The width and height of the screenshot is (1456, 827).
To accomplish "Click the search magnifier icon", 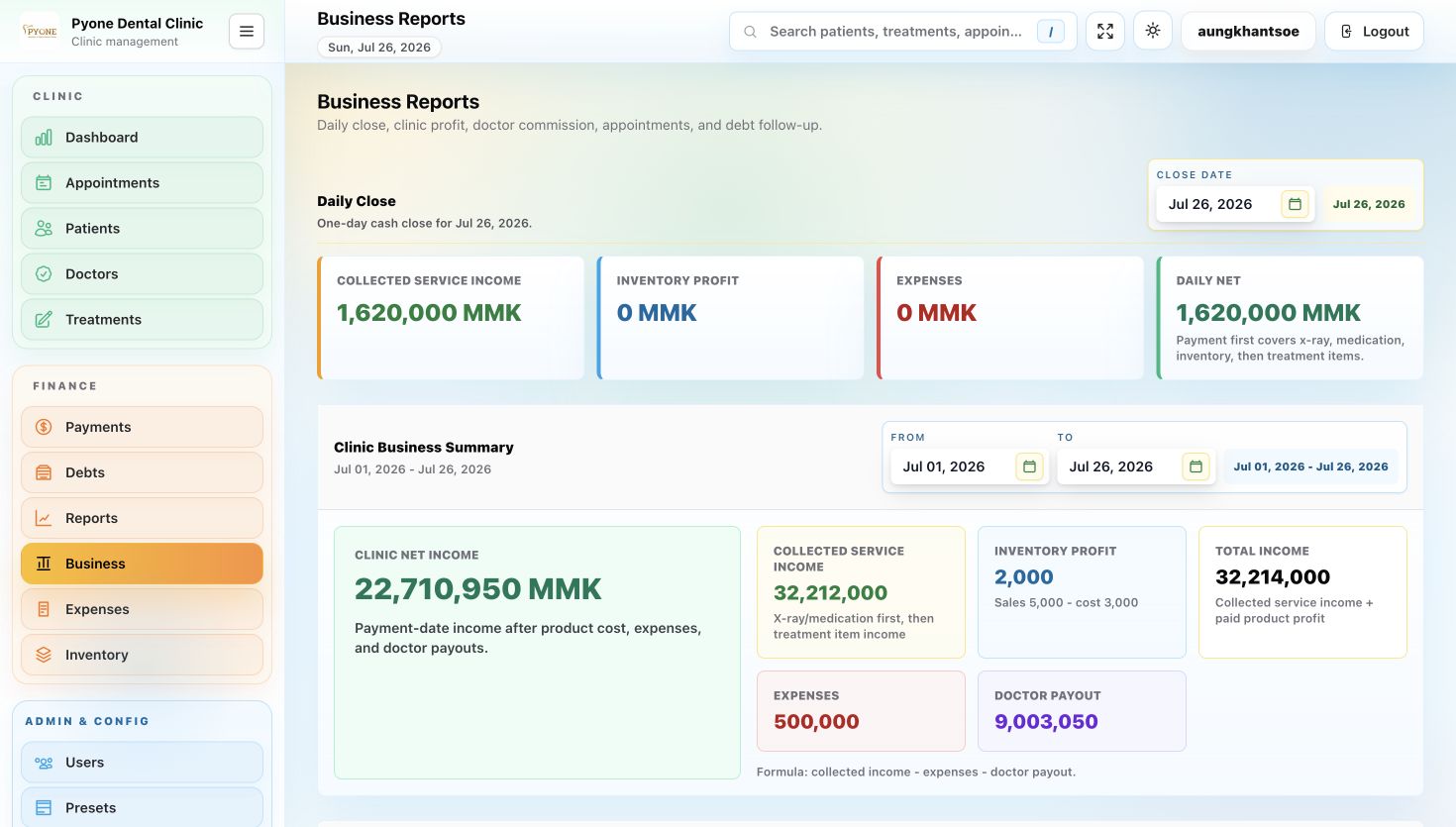I will click(x=751, y=32).
